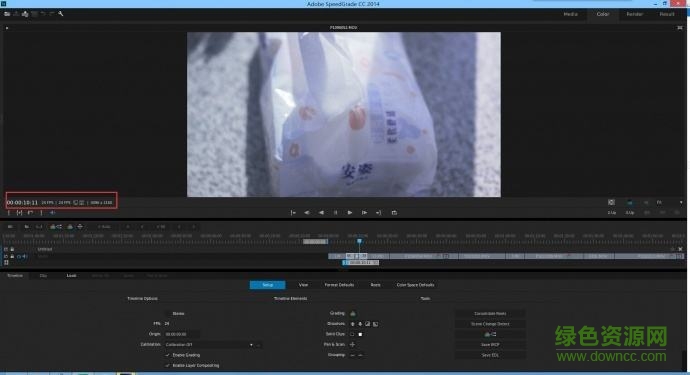Open the display layout icon near 2-Up
This screenshot has height=375, width=690.
pyautogui.click(x=611, y=202)
